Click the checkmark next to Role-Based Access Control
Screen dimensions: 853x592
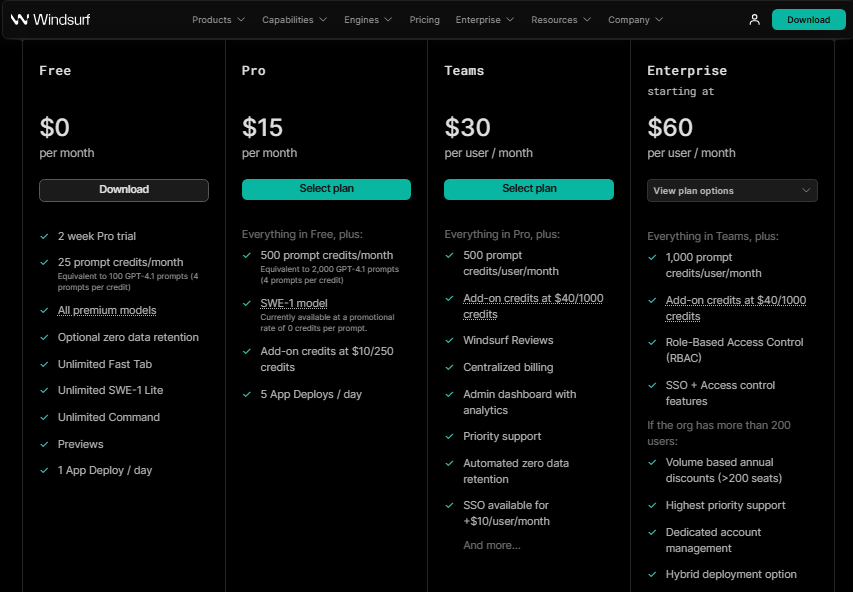[652, 342]
